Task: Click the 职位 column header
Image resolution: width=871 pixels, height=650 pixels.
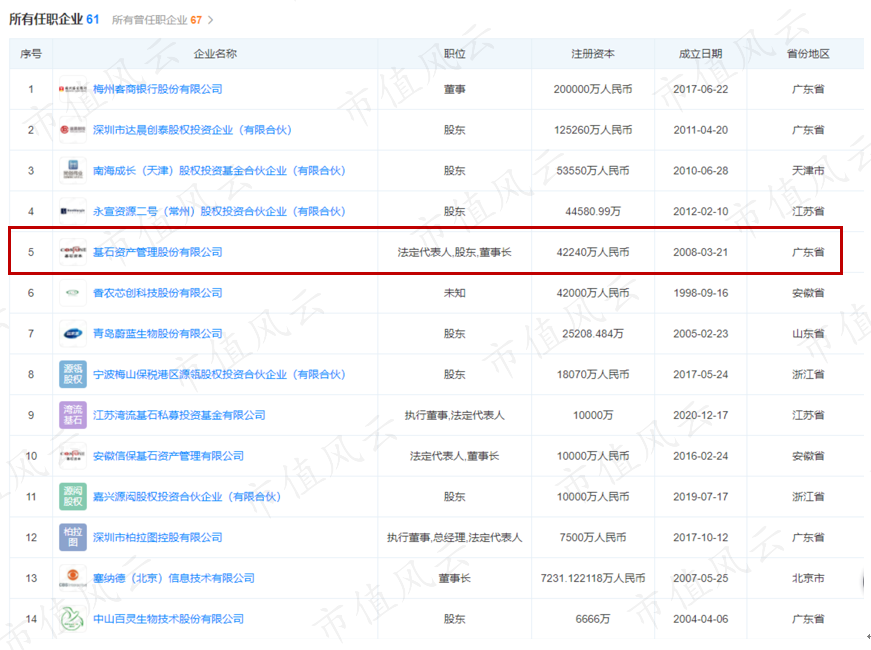Action: [454, 54]
